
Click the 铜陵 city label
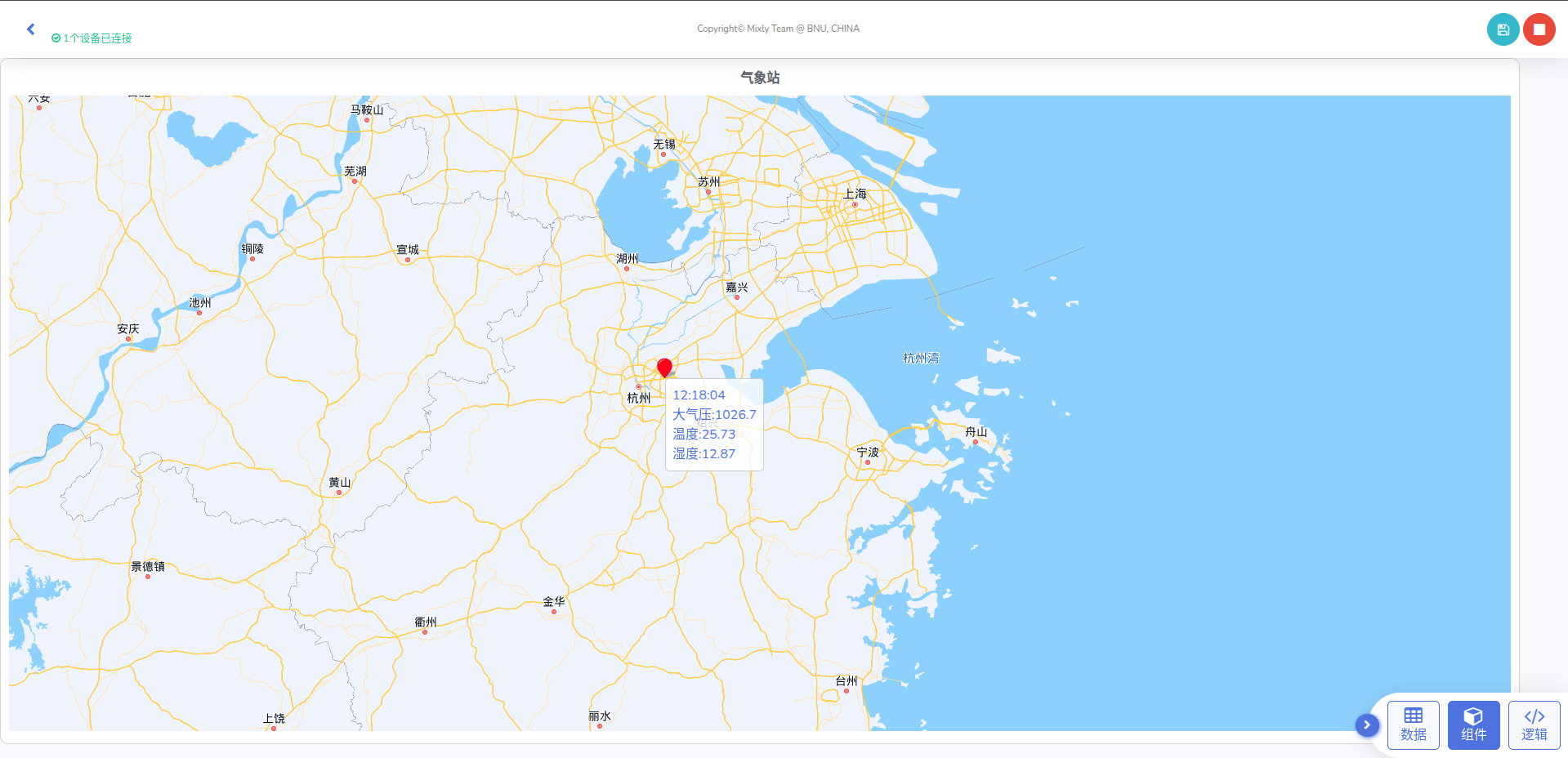tap(252, 248)
